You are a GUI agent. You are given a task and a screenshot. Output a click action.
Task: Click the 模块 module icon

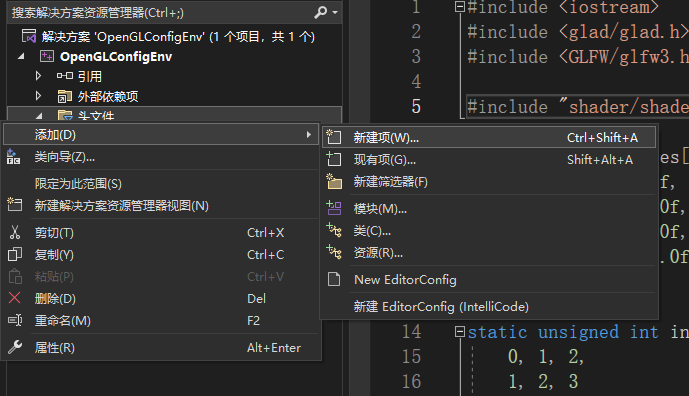[334, 208]
